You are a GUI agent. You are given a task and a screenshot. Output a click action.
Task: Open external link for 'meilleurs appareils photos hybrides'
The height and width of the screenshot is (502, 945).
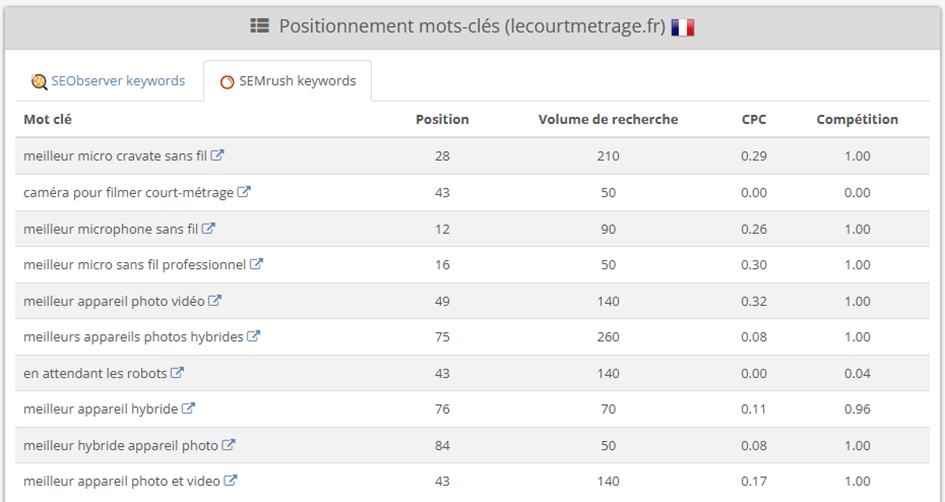[x=254, y=336]
